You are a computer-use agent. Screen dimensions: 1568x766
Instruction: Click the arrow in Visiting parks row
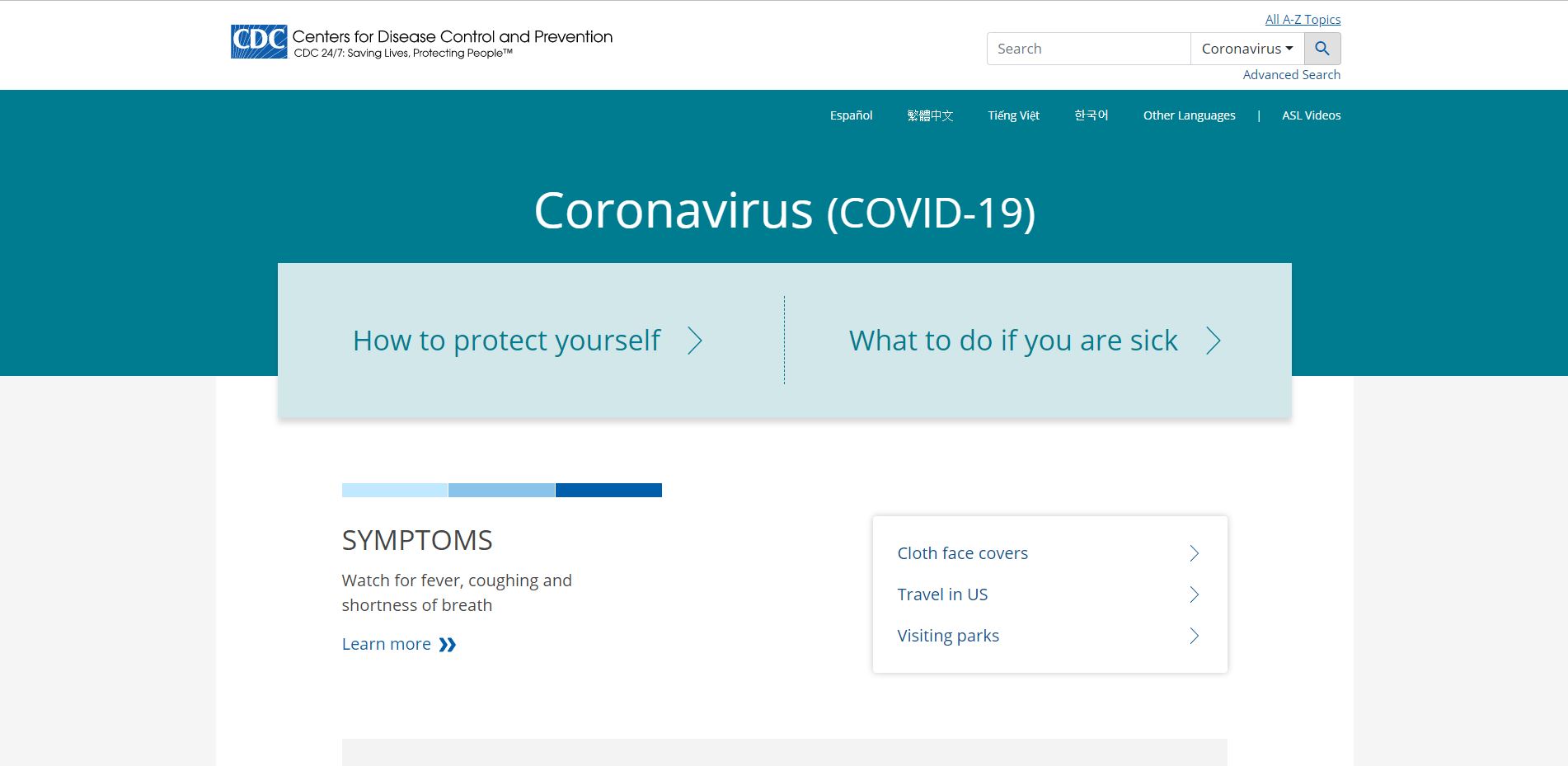pos(1194,636)
